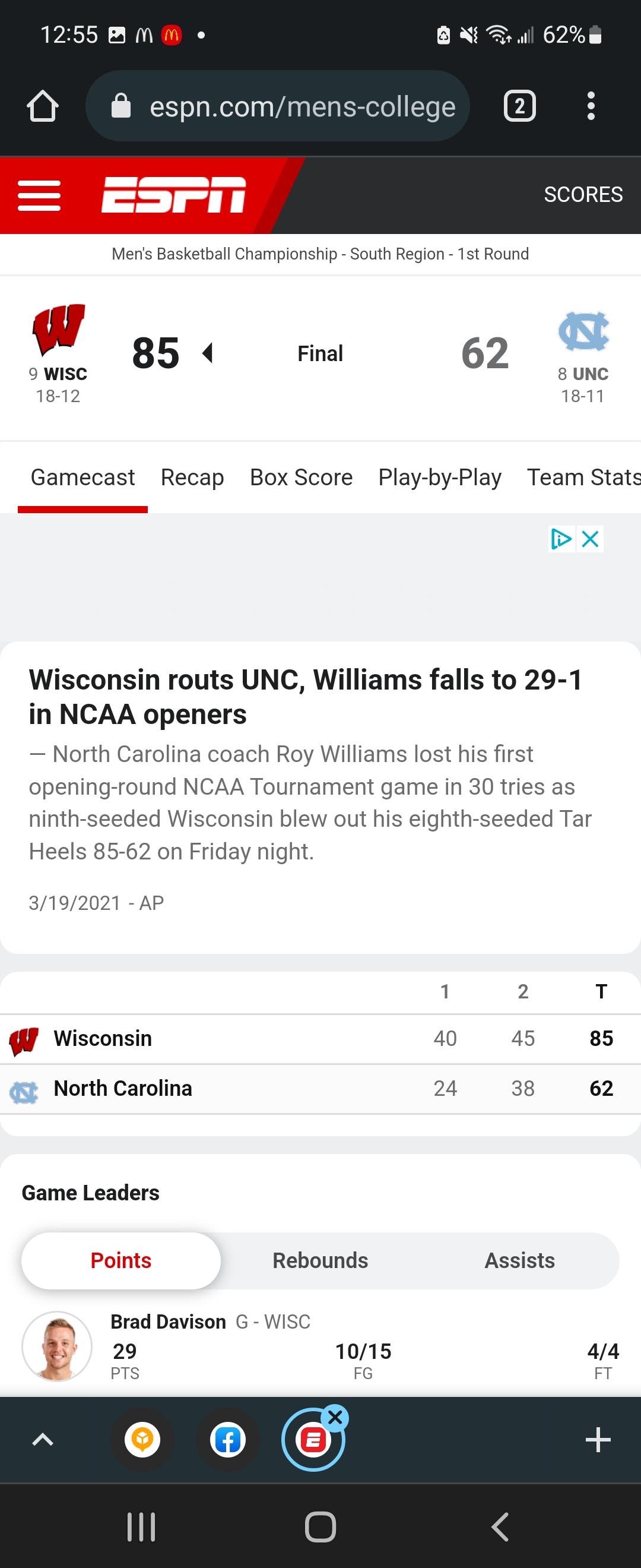Tap the Wisconsin Badgers logo in score header
Screen dimensions: 641x1568
59,329
